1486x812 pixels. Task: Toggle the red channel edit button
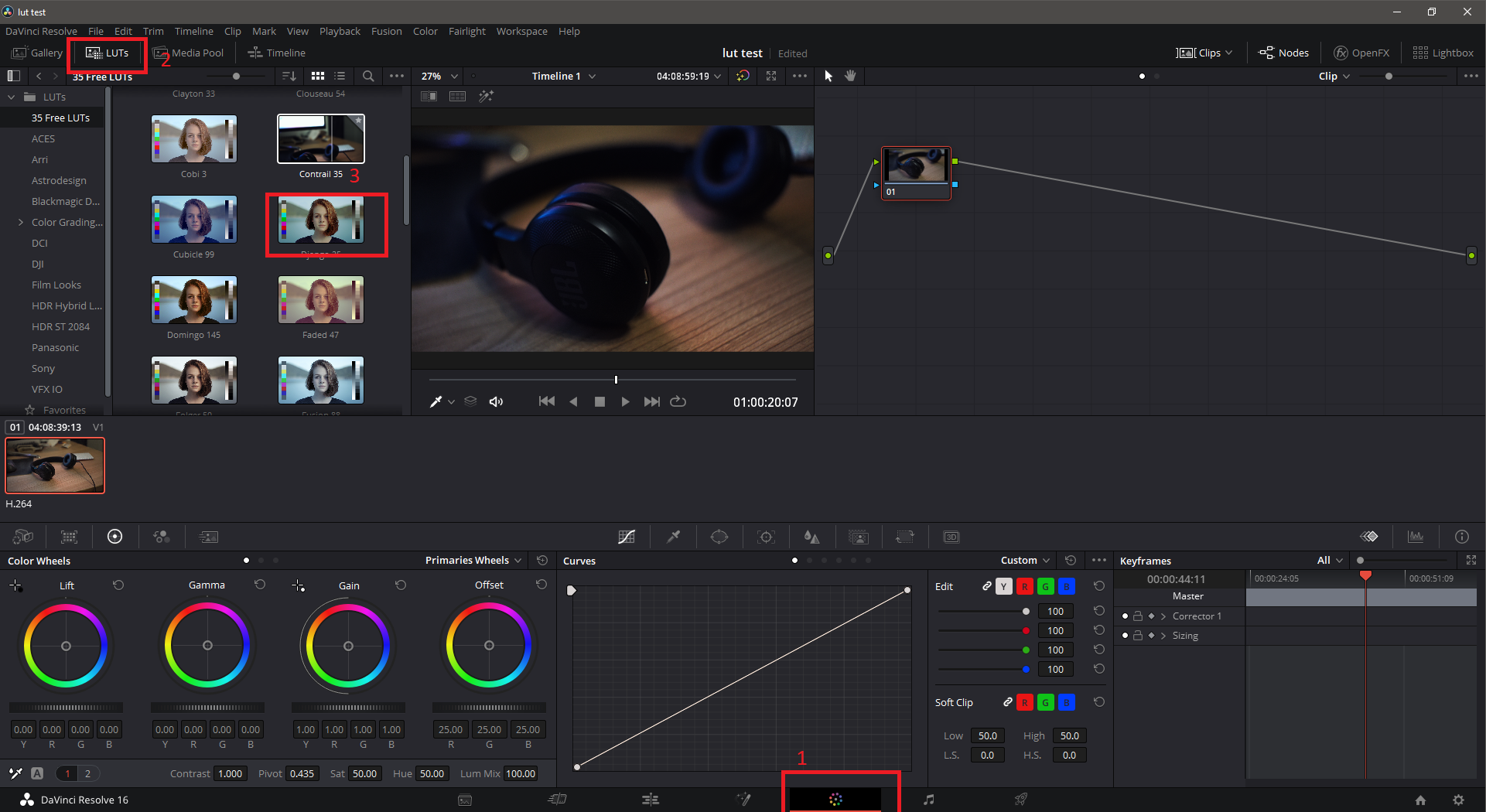pyautogui.click(x=1024, y=587)
